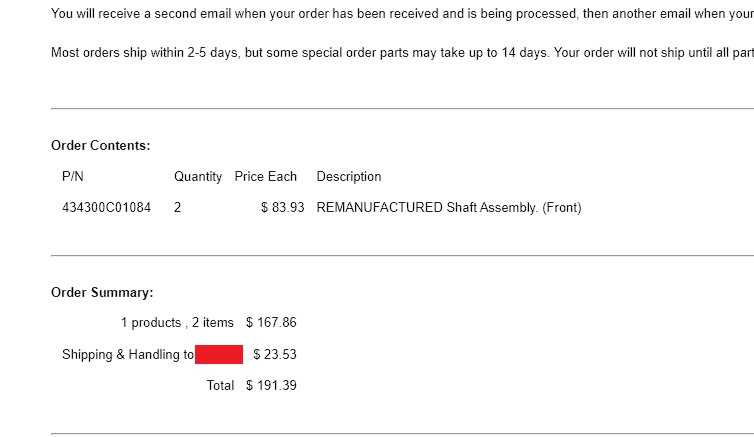Click the 'Most orders ship within 2-5 days' line
This screenshot has height=437, width=754.
pyautogui.click(x=402, y=52)
